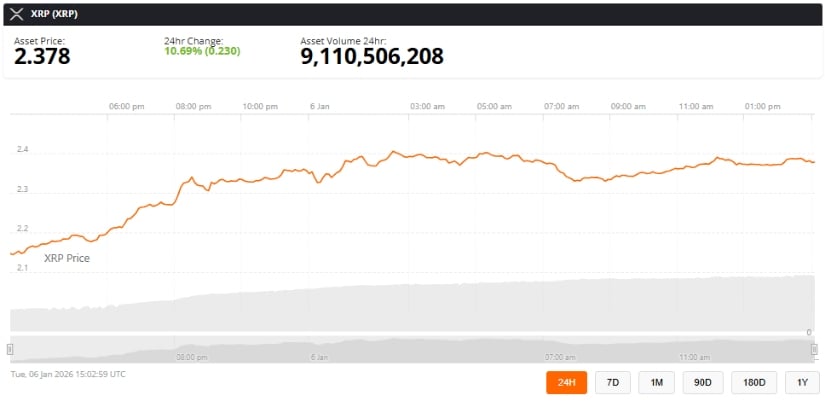Toggle the XRP Price series label
825x401 pixels.
[x=67, y=258]
